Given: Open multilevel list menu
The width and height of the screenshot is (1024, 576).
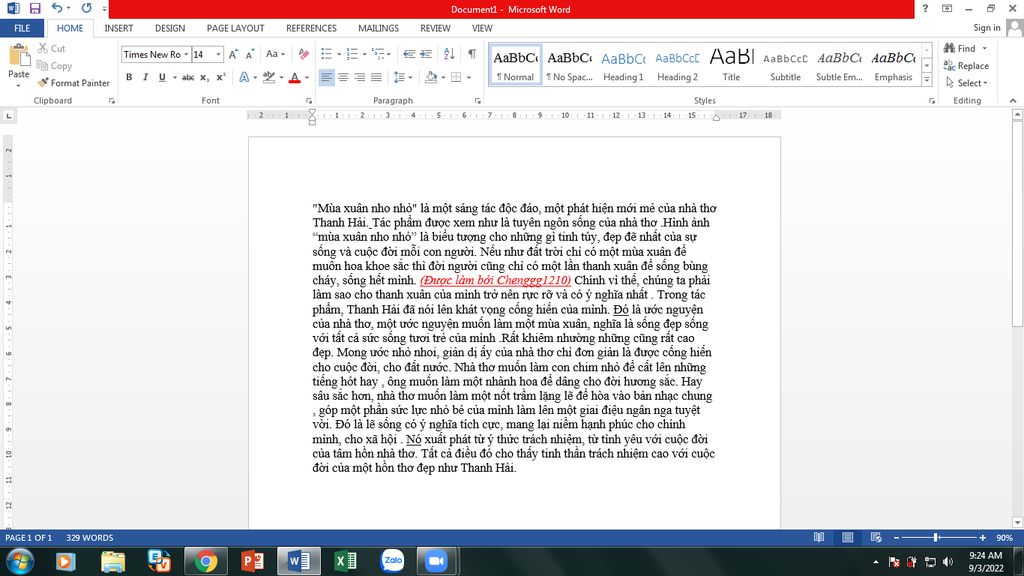Looking at the screenshot, I should click(381, 54).
